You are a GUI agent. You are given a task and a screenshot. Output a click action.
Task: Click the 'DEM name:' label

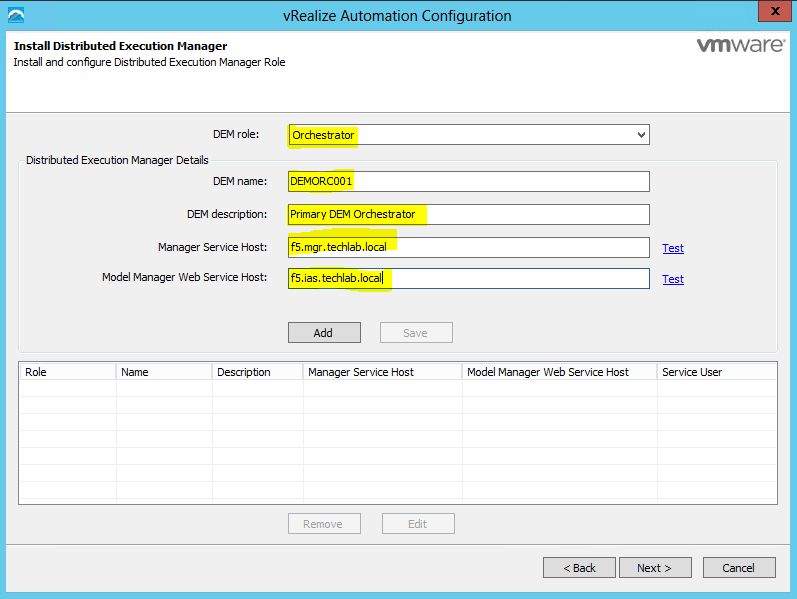pos(240,181)
